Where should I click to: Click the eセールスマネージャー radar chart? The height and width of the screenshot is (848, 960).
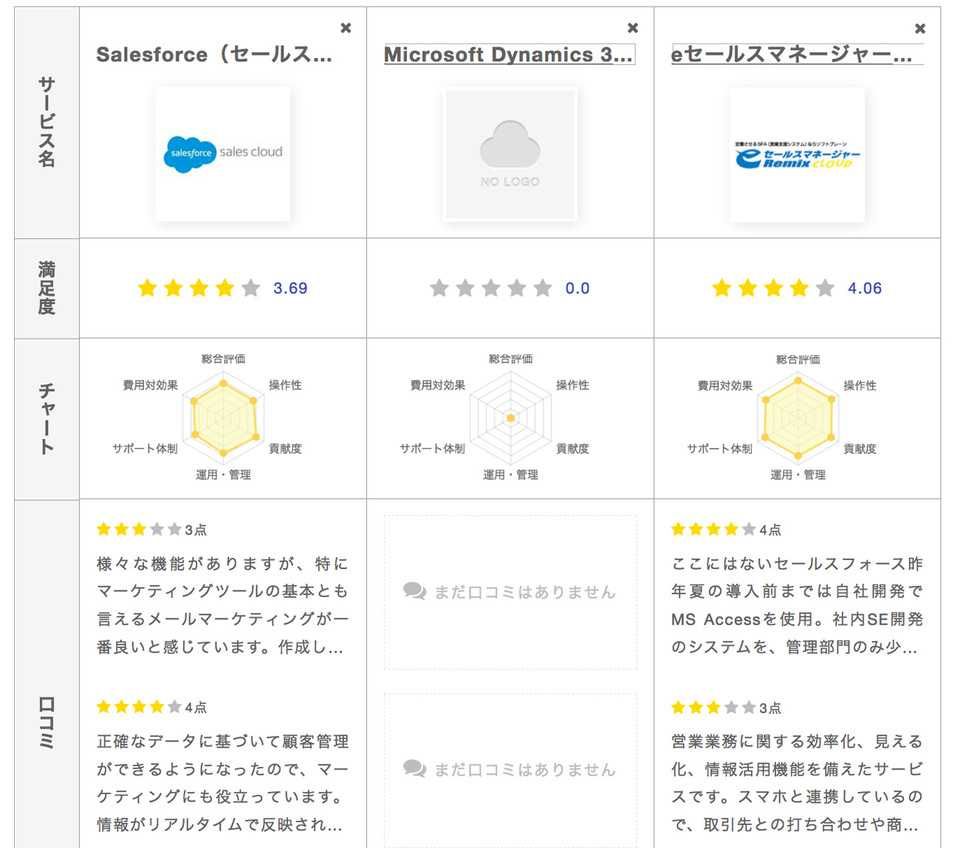click(x=797, y=416)
